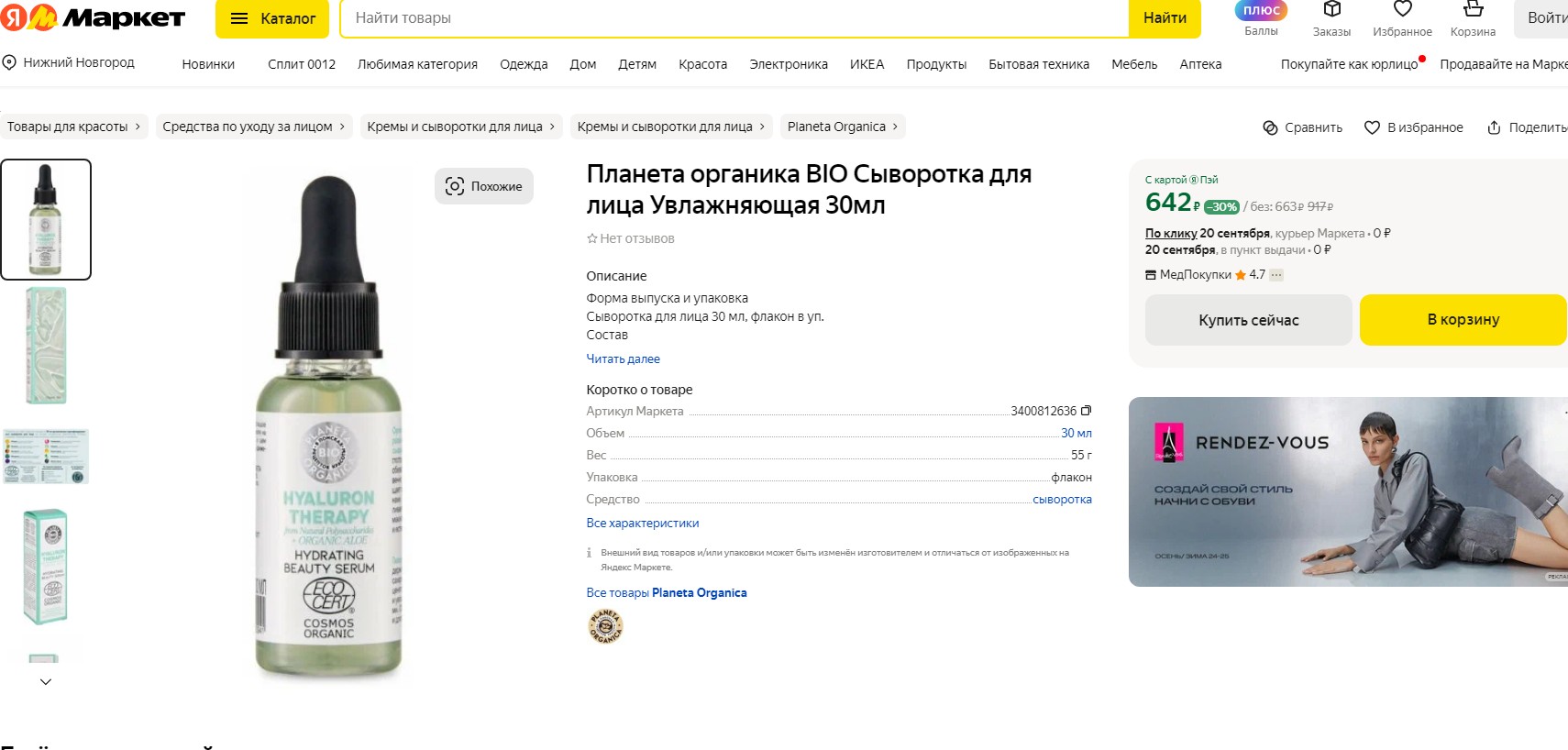
Task: Click the info icon beside disclaimer
Action: [x=589, y=553]
